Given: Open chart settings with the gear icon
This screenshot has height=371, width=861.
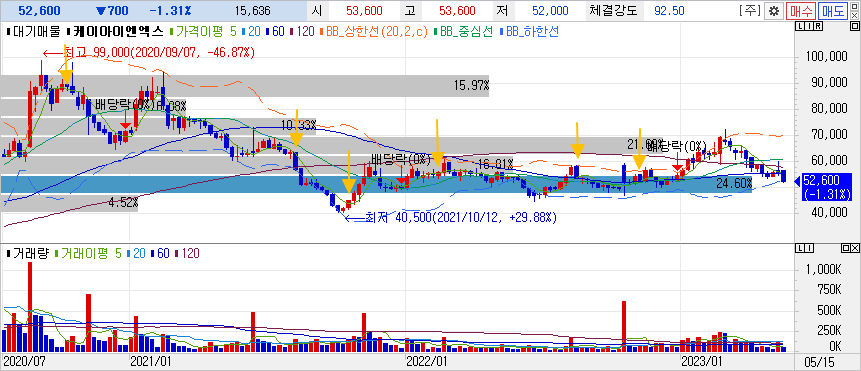Looking at the screenshot, I should (x=775, y=10).
